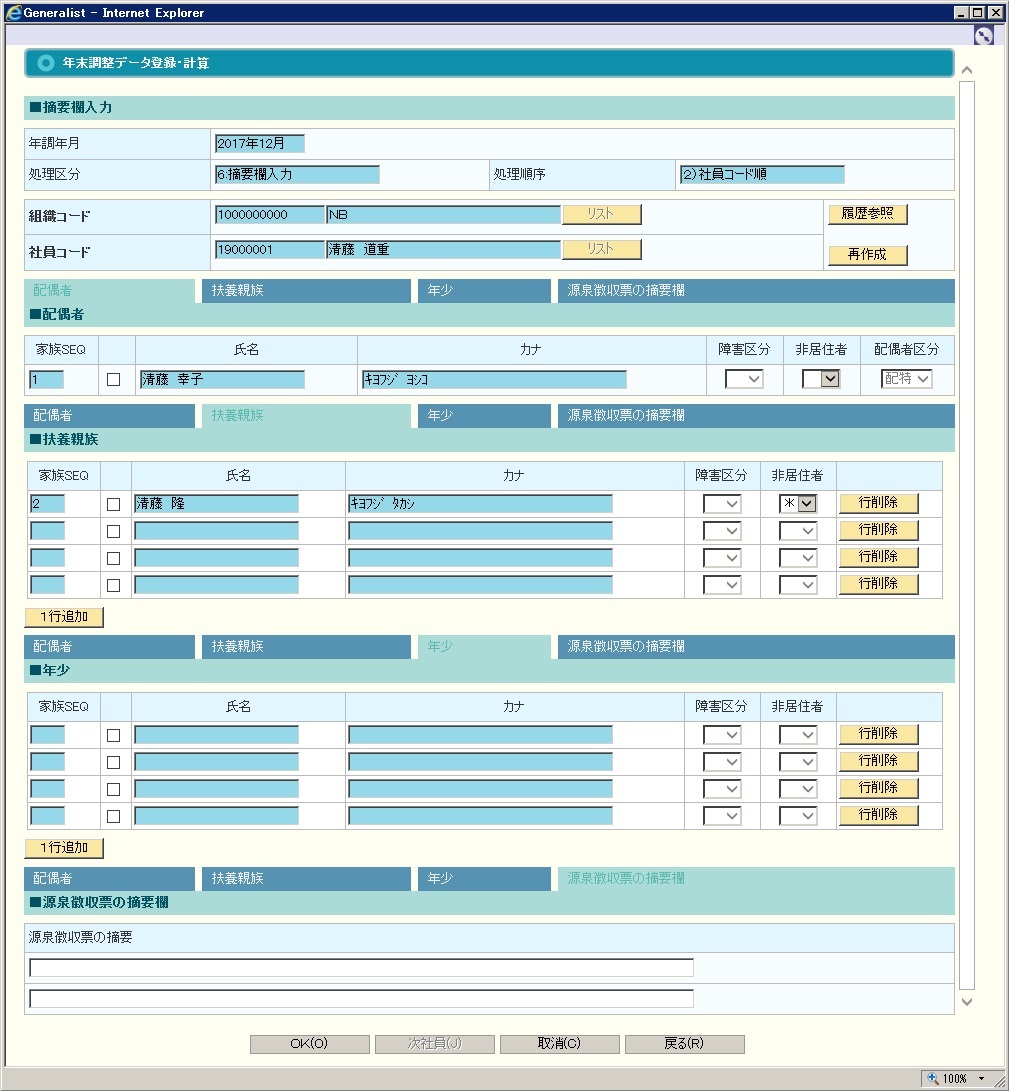Open 配偶者区分 dropdown showing 配特
The height and width of the screenshot is (1091, 1009).
[906, 379]
